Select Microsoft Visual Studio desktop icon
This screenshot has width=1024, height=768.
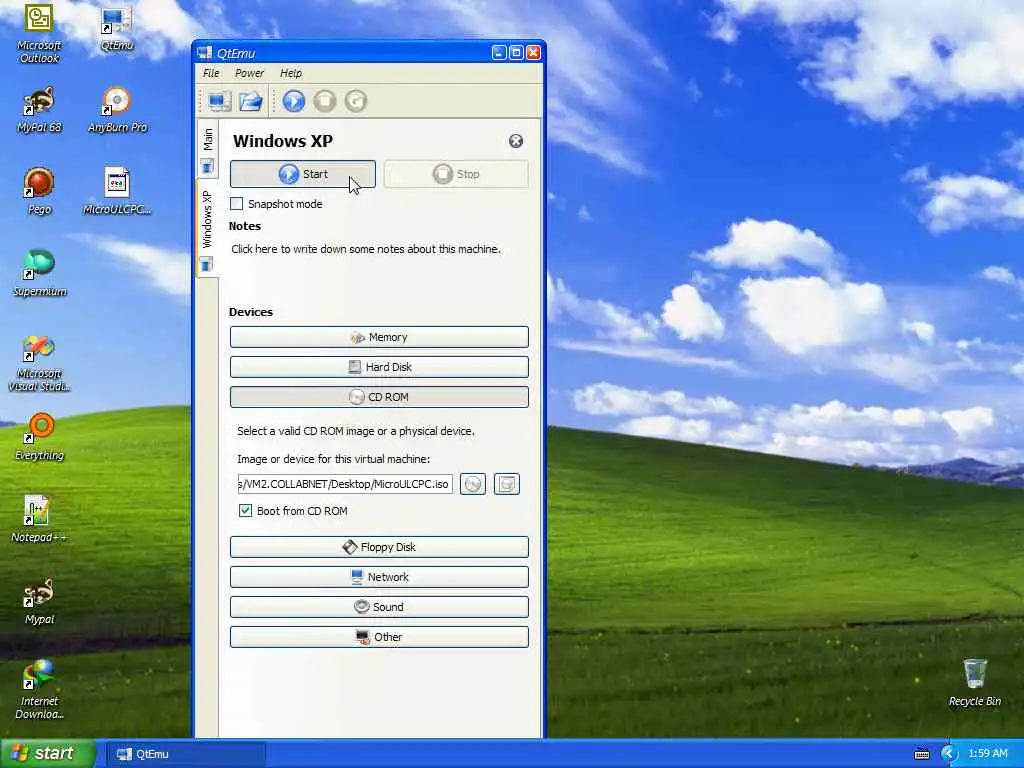coord(39,363)
